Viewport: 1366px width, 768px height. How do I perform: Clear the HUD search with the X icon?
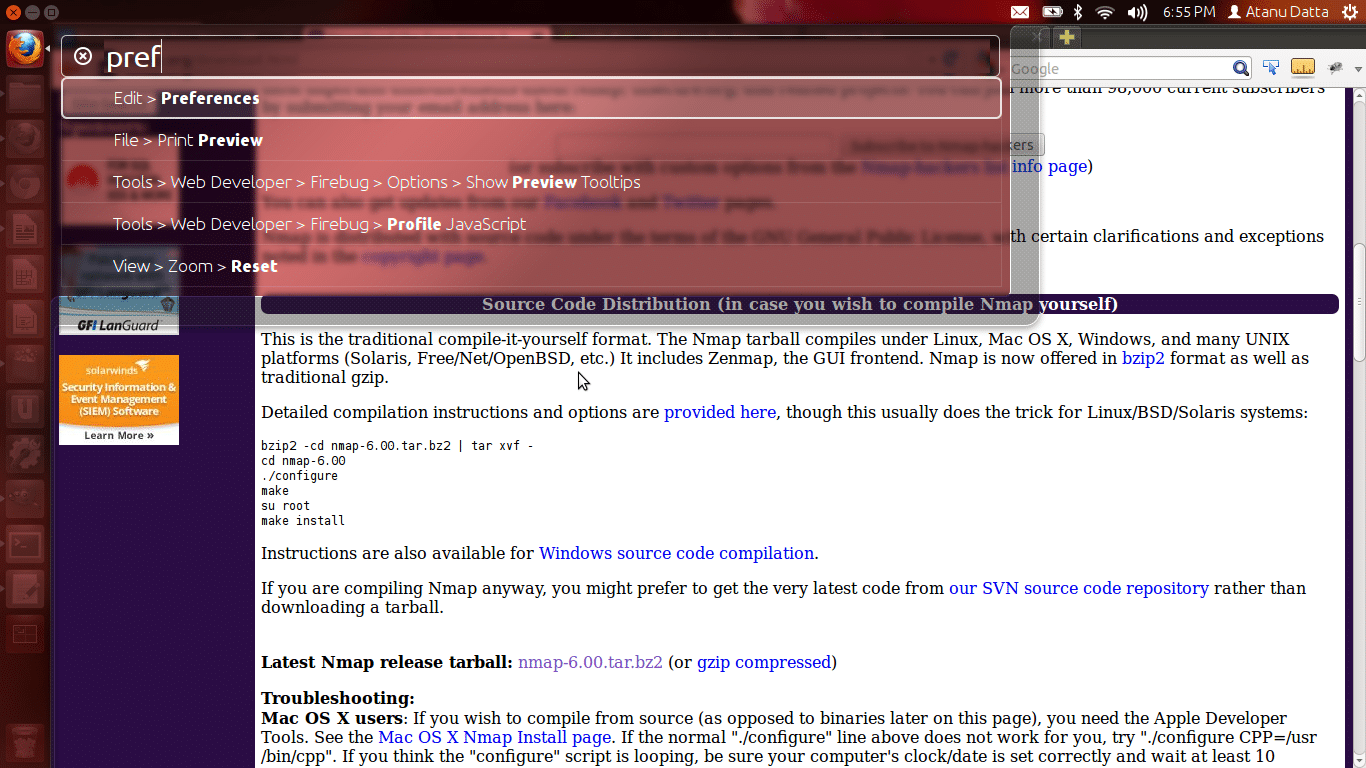click(x=83, y=57)
